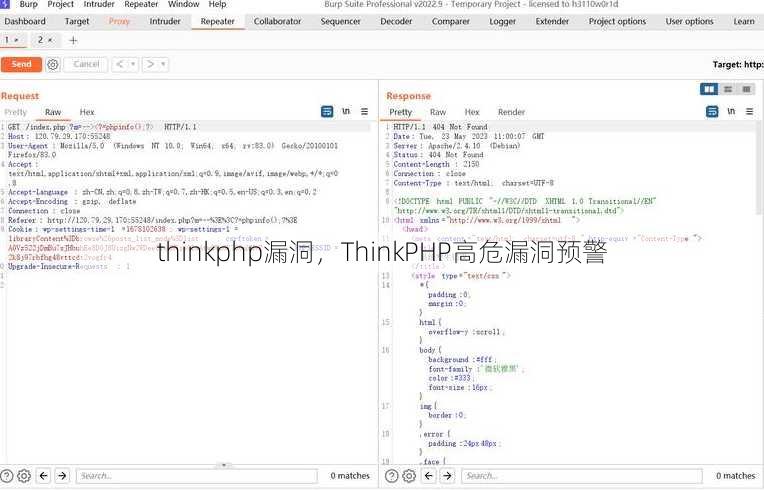The height and width of the screenshot is (490, 764).
Task: Open the Decoder tab
Action: pyautogui.click(x=396, y=21)
